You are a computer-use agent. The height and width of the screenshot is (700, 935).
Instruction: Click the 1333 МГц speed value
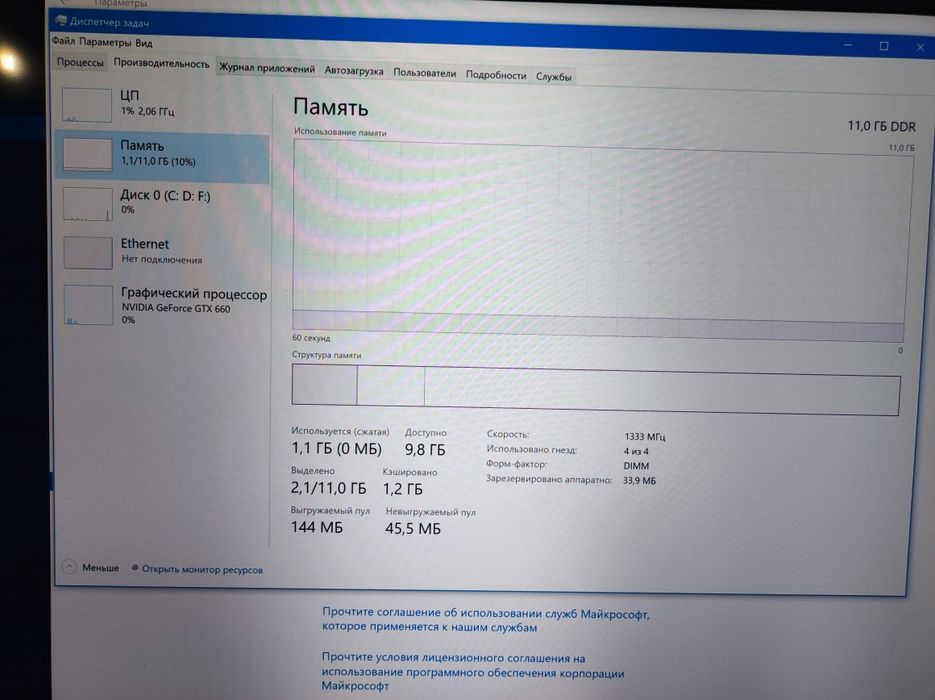pyautogui.click(x=645, y=436)
